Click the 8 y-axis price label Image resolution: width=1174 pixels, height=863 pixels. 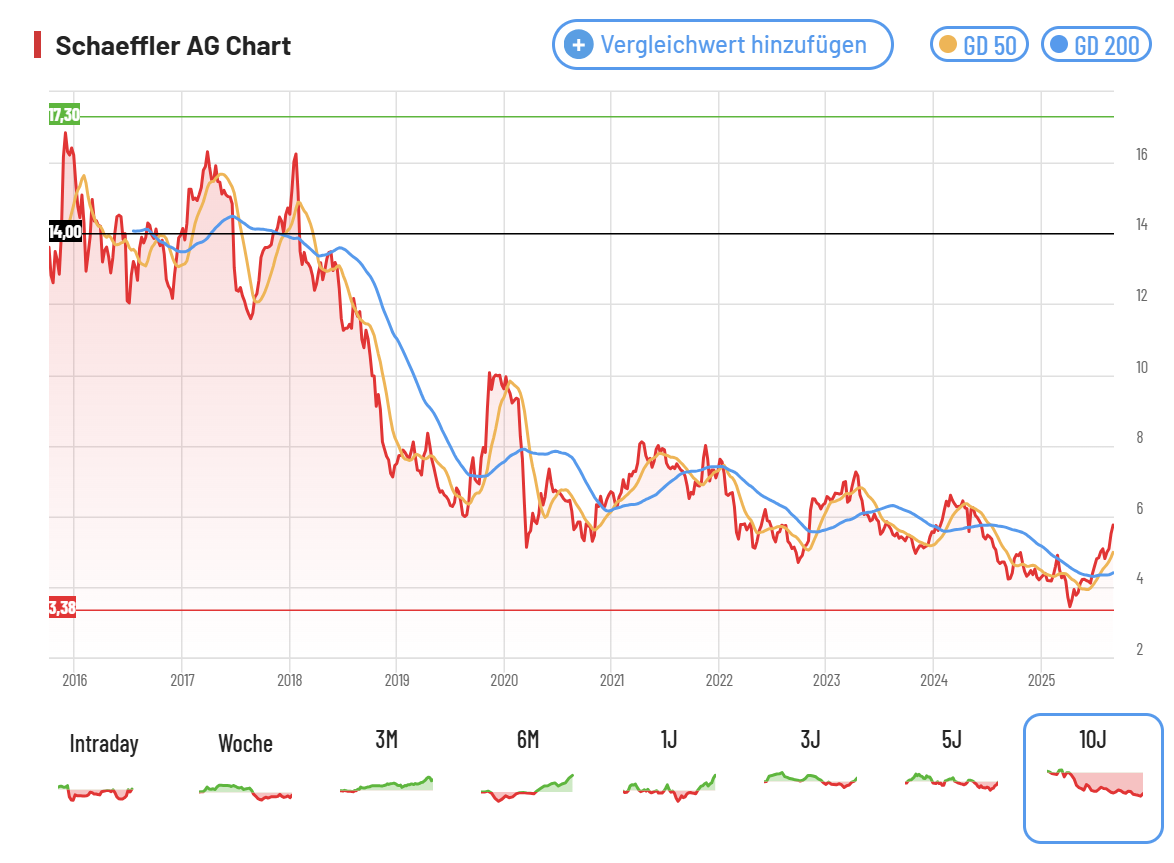click(x=1140, y=437)
